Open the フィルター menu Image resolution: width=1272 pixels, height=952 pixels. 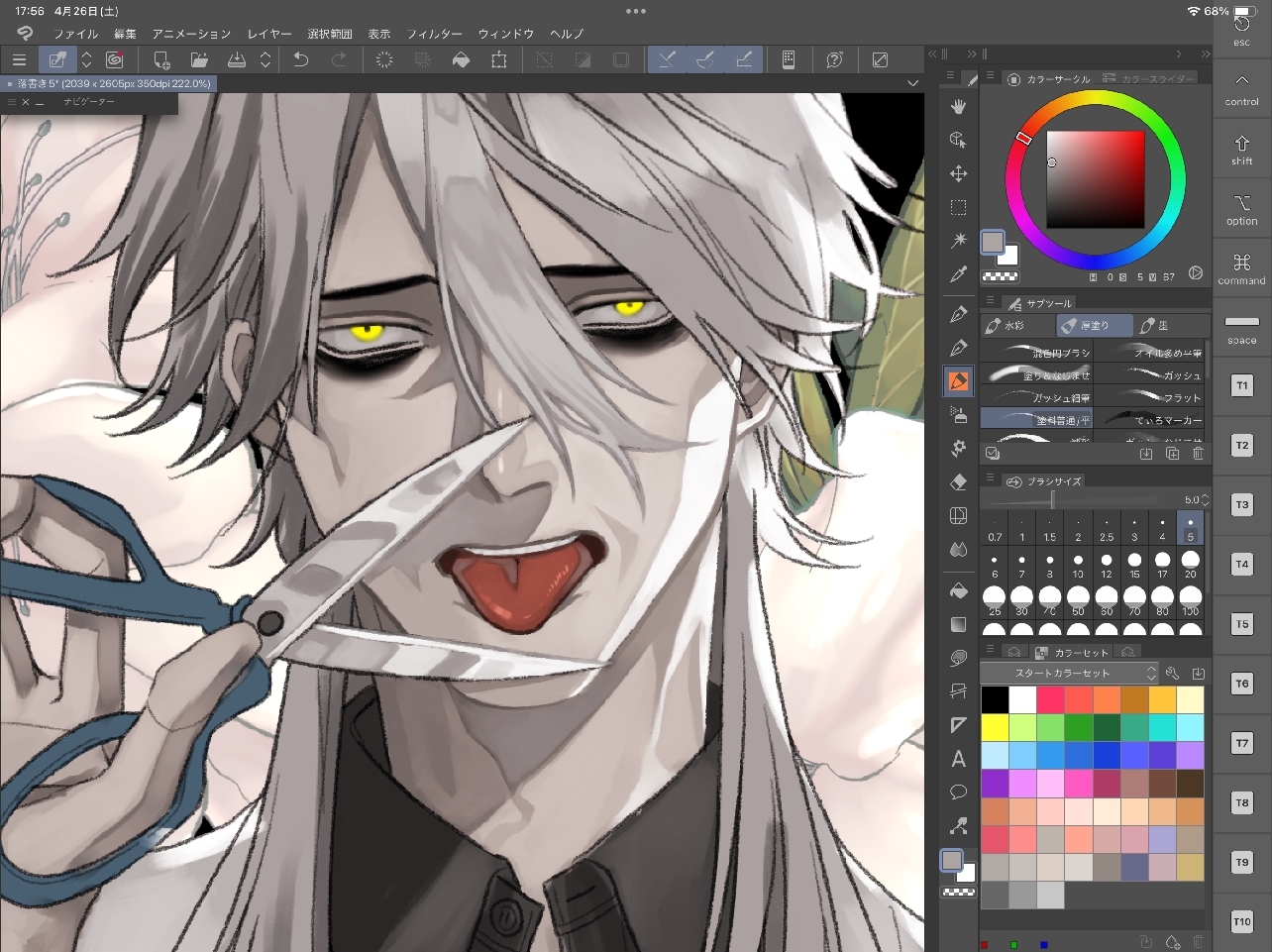(x=434, y=34)
